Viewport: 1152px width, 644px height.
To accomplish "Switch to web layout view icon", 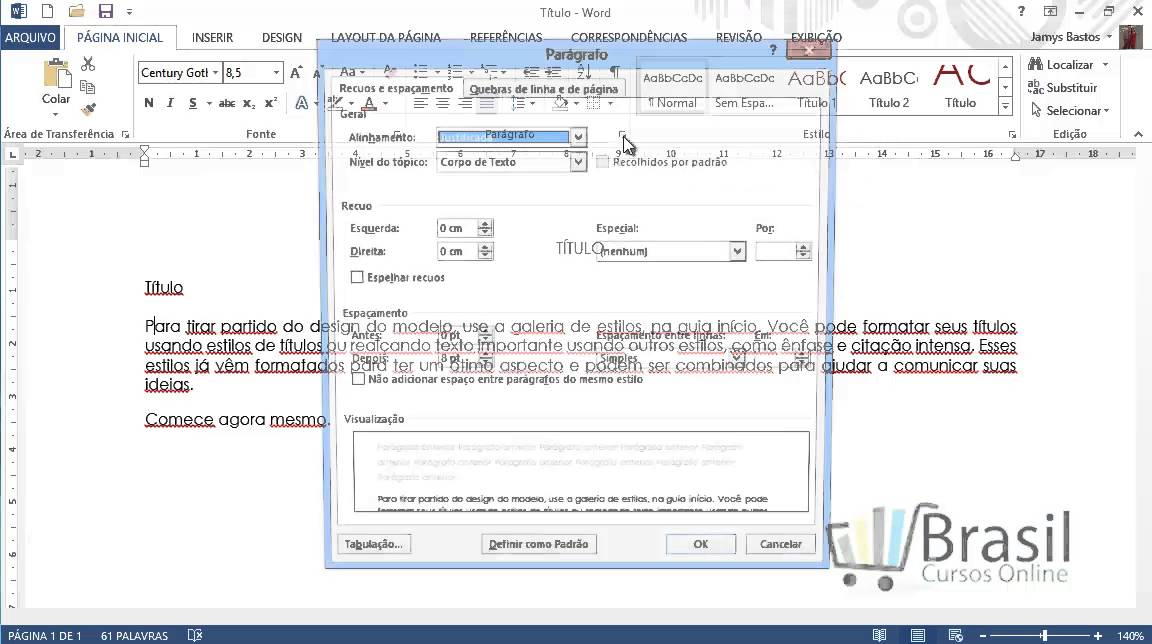I will tap(955, 635).
